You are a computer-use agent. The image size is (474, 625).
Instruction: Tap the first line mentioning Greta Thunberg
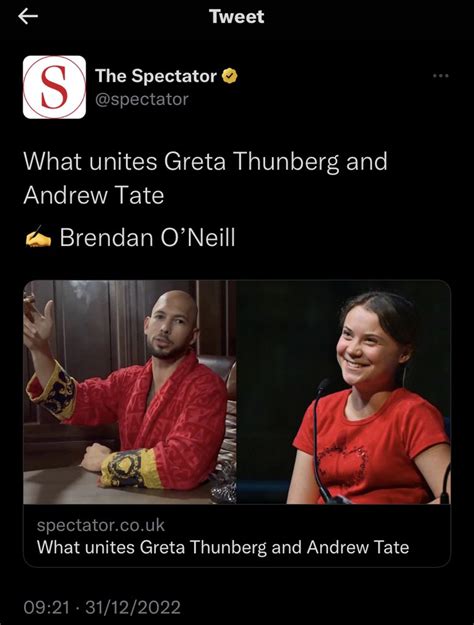pyautogui.click(x=205, y=162)
